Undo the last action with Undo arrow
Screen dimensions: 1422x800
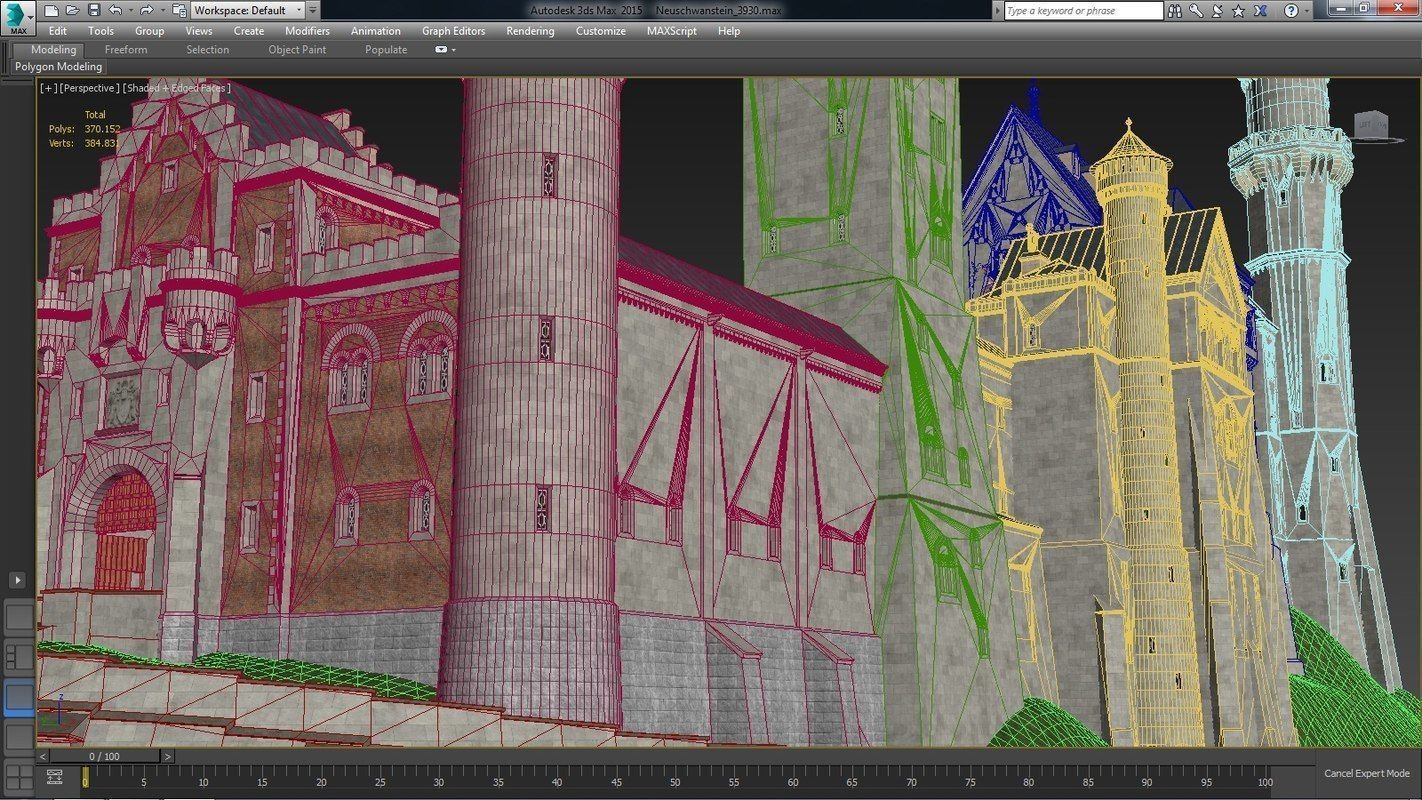point(114,10)
